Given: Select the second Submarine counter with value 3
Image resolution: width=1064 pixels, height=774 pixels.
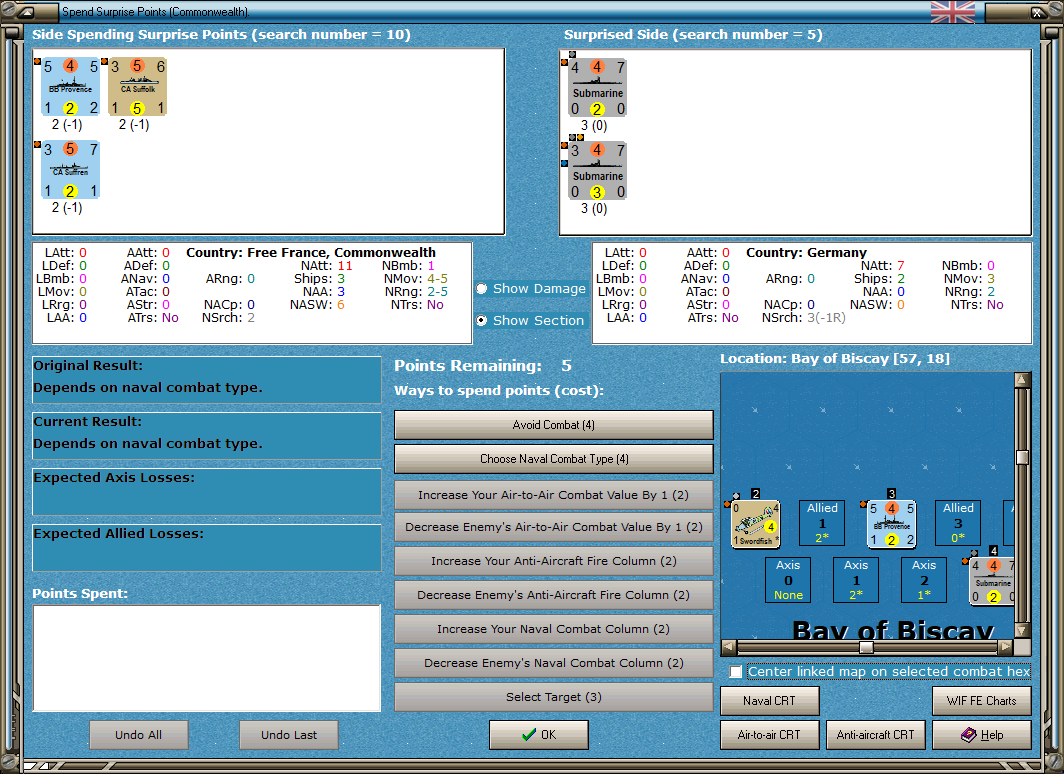Looking at the screenshot, I should pyautogui.click(x=597, y=171).
